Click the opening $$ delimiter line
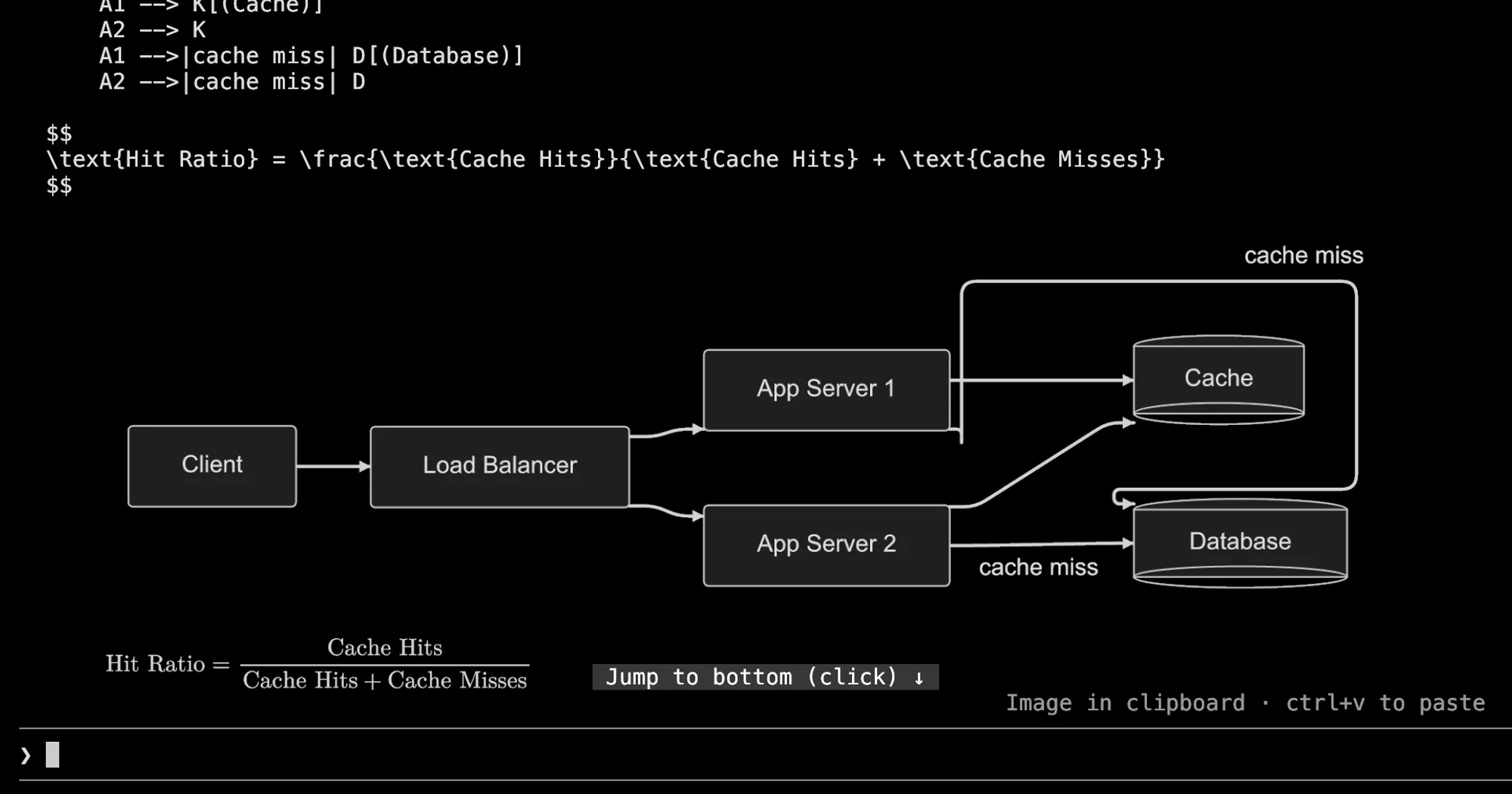 pos(59,134)
